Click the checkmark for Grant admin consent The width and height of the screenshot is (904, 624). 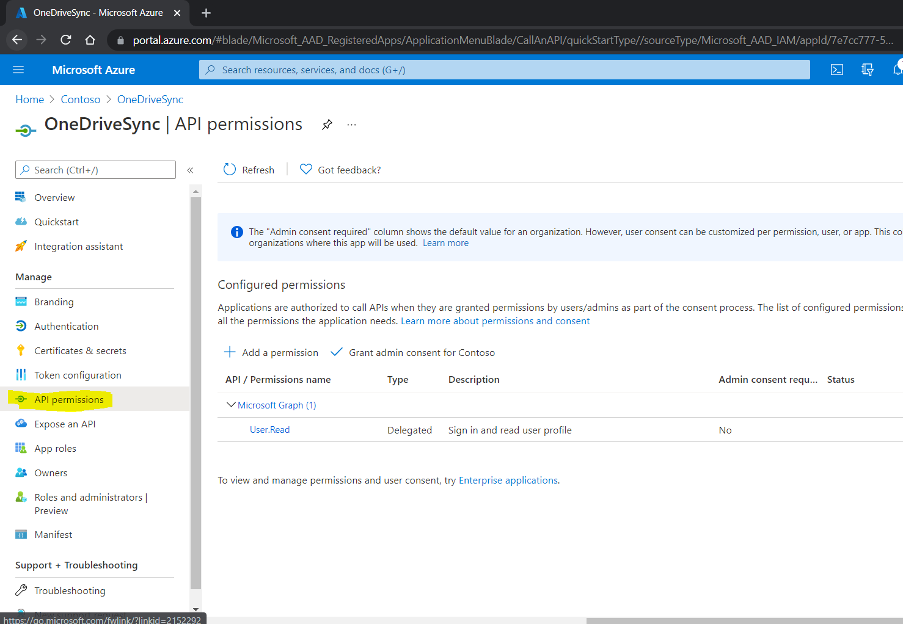tap(336, 352)
